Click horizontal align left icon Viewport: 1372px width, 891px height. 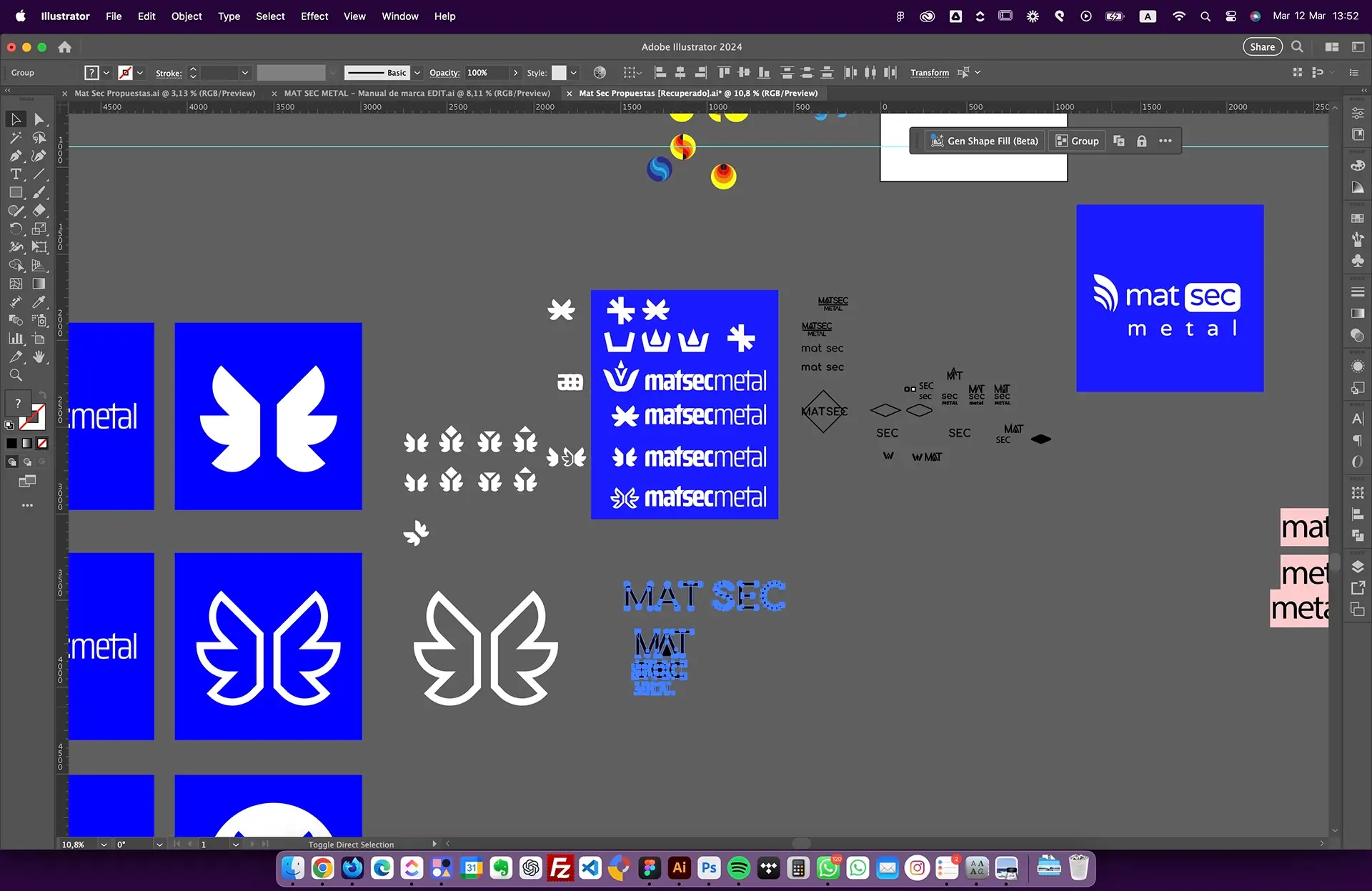(660, 72)
